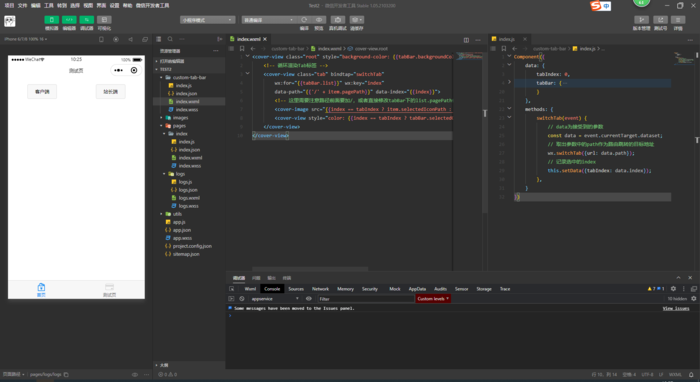Click back arrow in index.js breadcrumb bar
The width and height of the screenshot is (700, 382).
(x=514, y=49)
